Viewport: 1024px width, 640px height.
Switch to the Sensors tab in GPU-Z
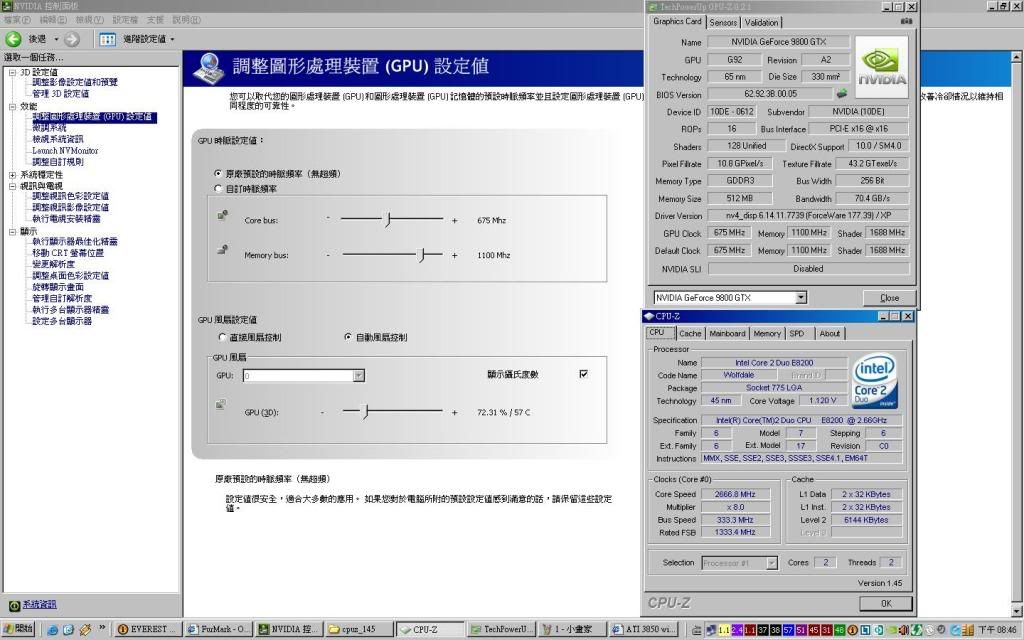click(x=723, y=22)
